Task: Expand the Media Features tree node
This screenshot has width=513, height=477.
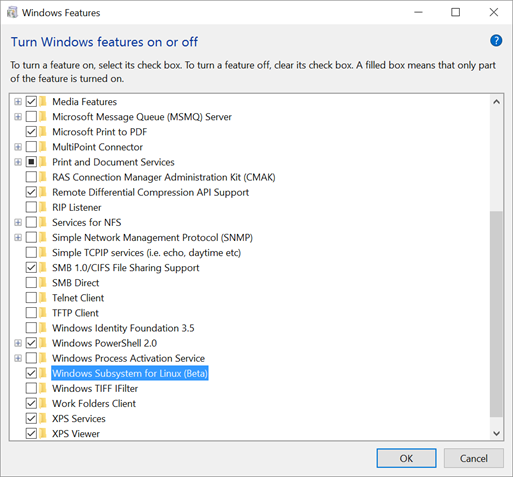Action: (x=18, y=101)
